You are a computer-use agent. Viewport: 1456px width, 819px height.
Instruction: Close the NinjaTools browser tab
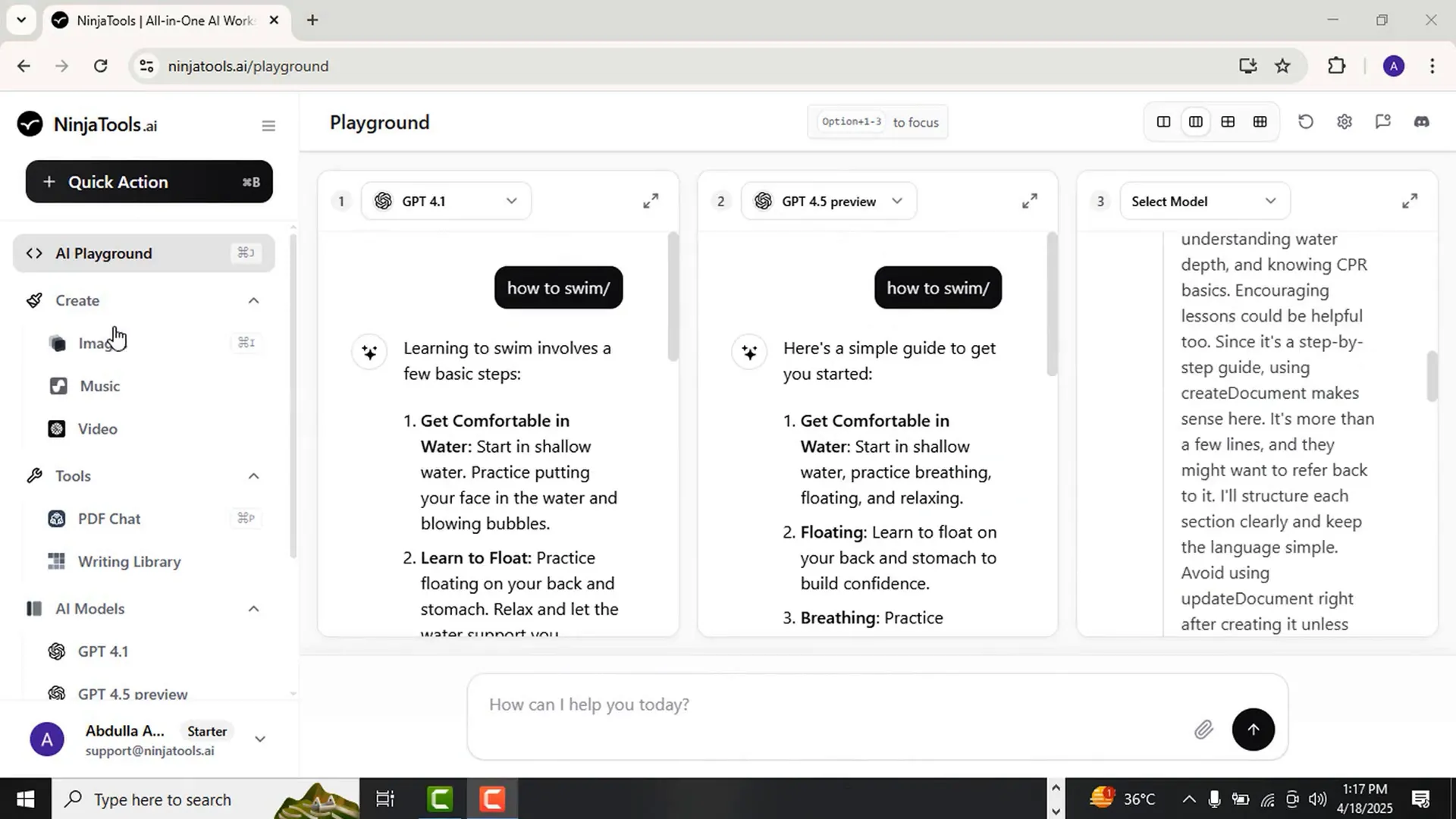click(x=275, y=20)
